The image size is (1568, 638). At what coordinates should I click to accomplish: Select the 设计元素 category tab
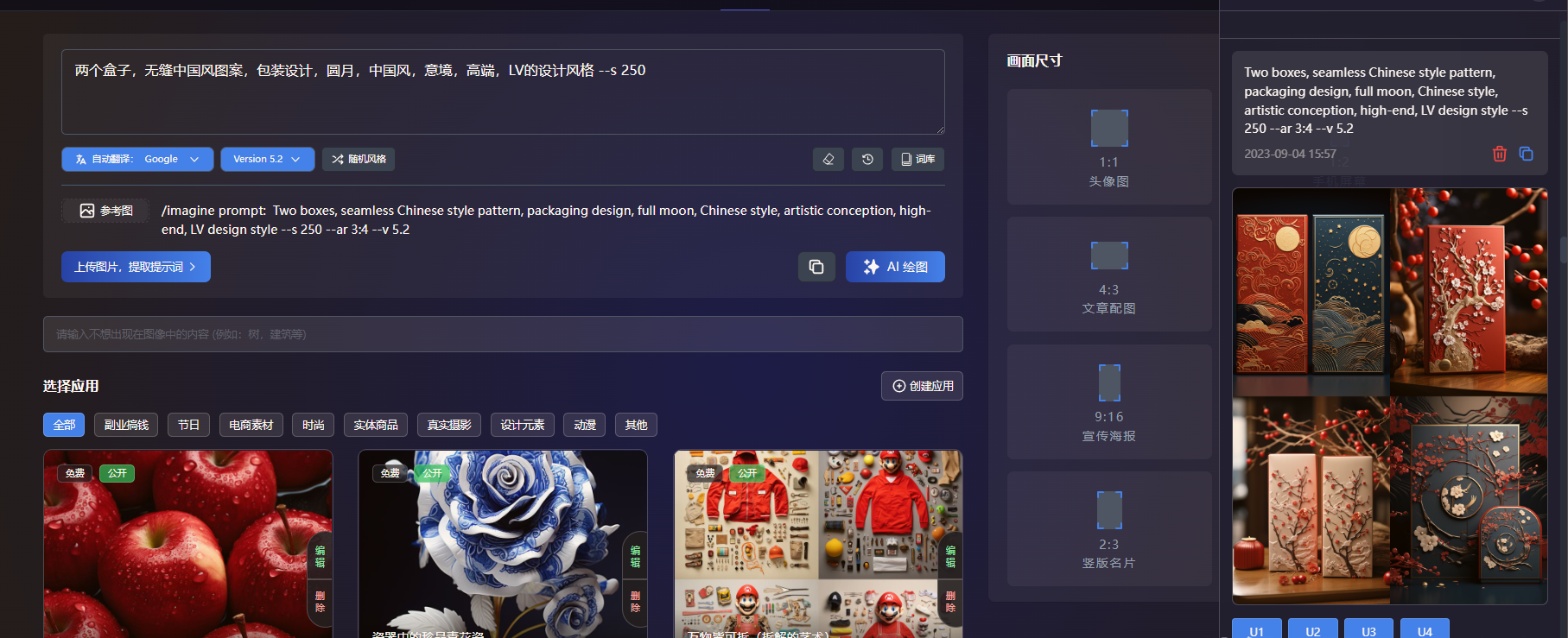[x=523, y=425]
